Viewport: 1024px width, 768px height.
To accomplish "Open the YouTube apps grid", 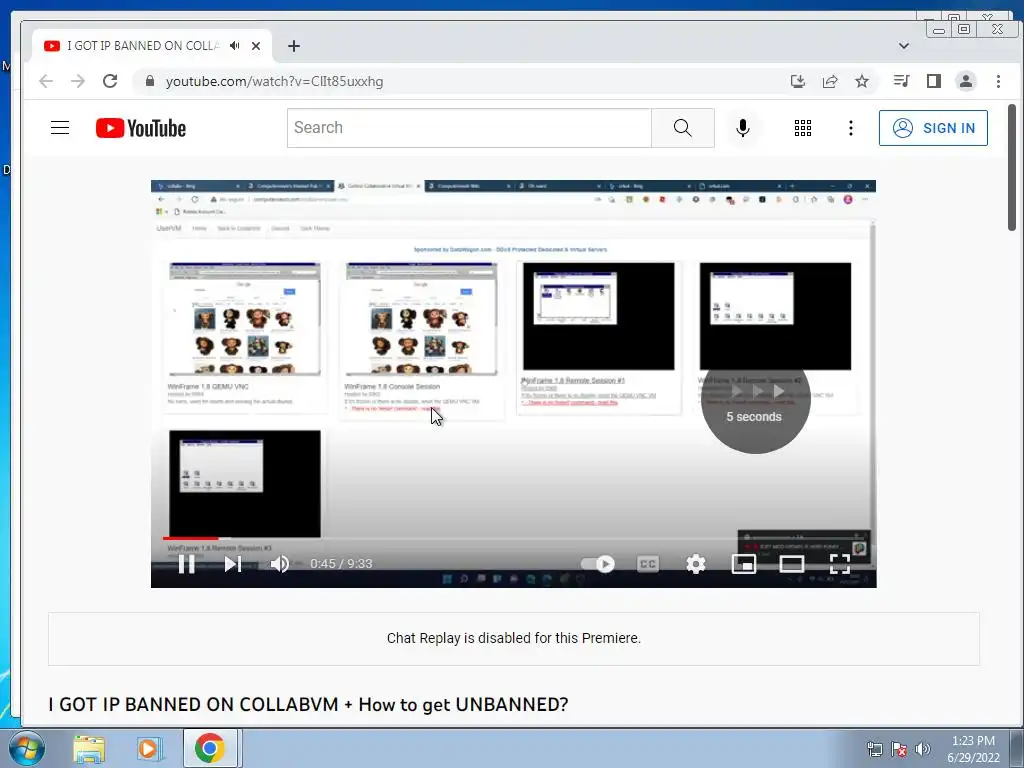I will click(803, 128).
